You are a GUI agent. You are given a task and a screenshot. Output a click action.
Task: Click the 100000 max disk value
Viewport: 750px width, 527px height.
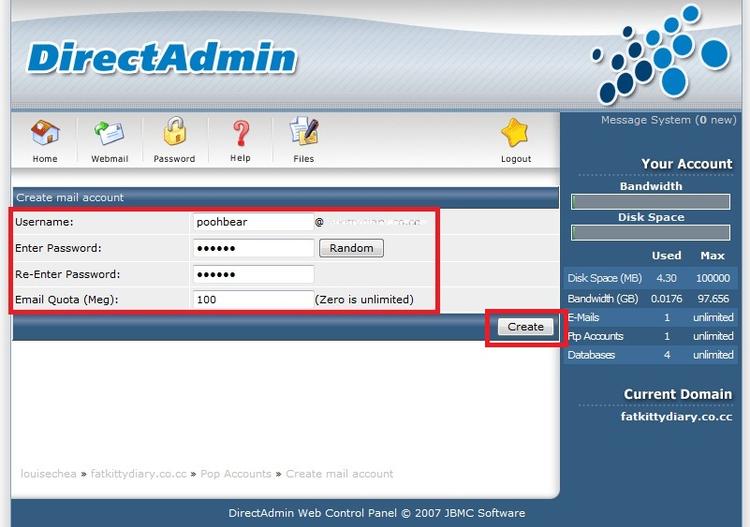(713, 278)
